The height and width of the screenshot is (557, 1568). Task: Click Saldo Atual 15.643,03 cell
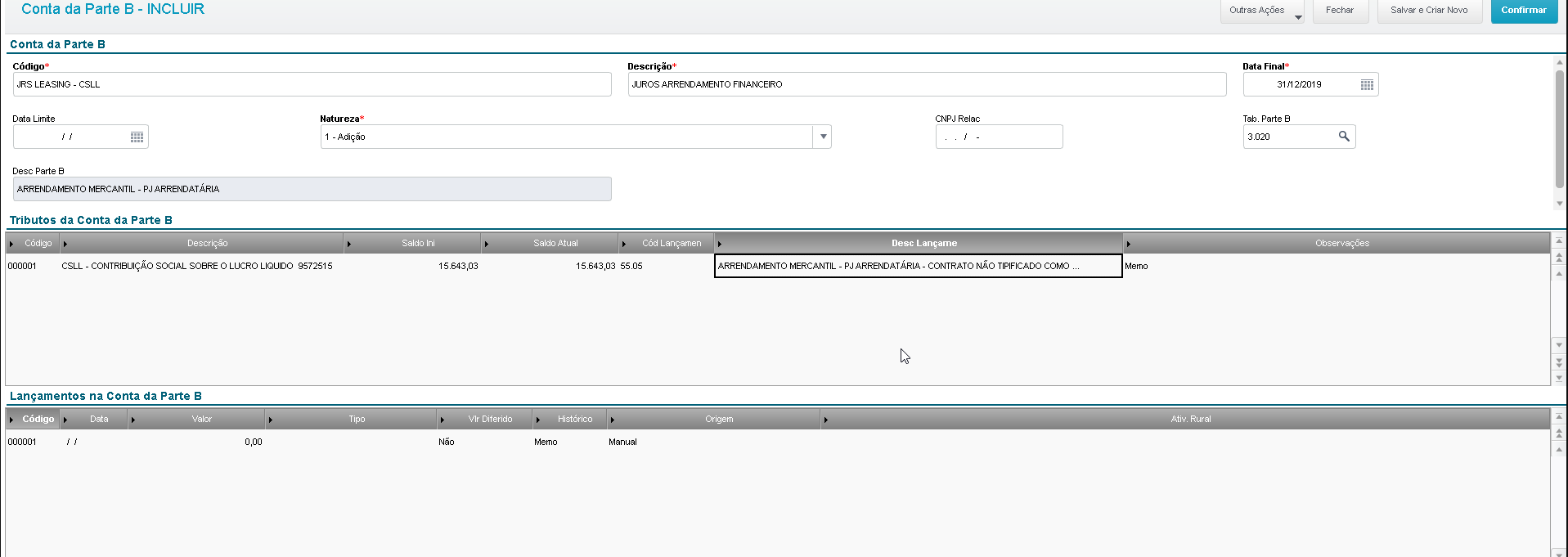point(550,266)
